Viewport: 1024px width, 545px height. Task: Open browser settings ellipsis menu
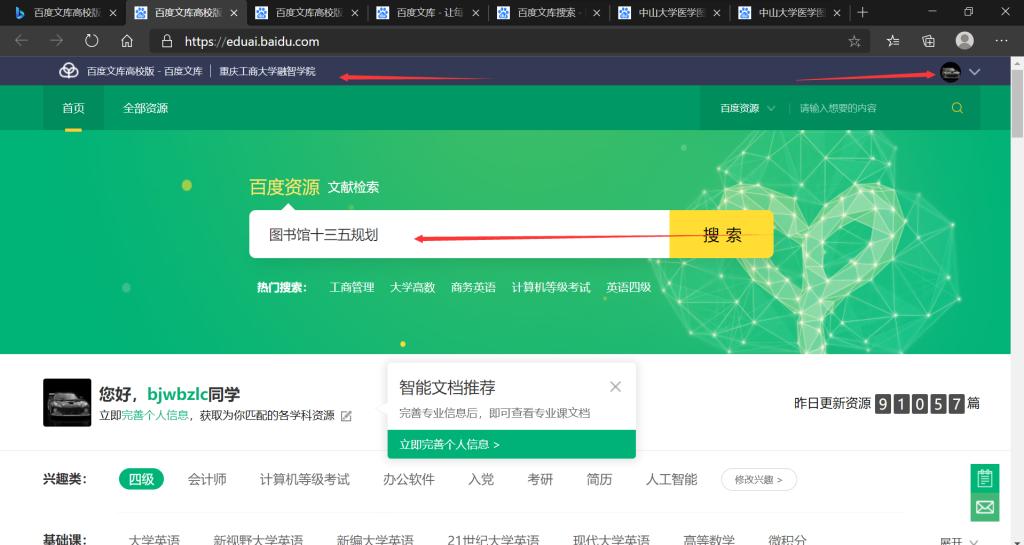[1001, 41]
